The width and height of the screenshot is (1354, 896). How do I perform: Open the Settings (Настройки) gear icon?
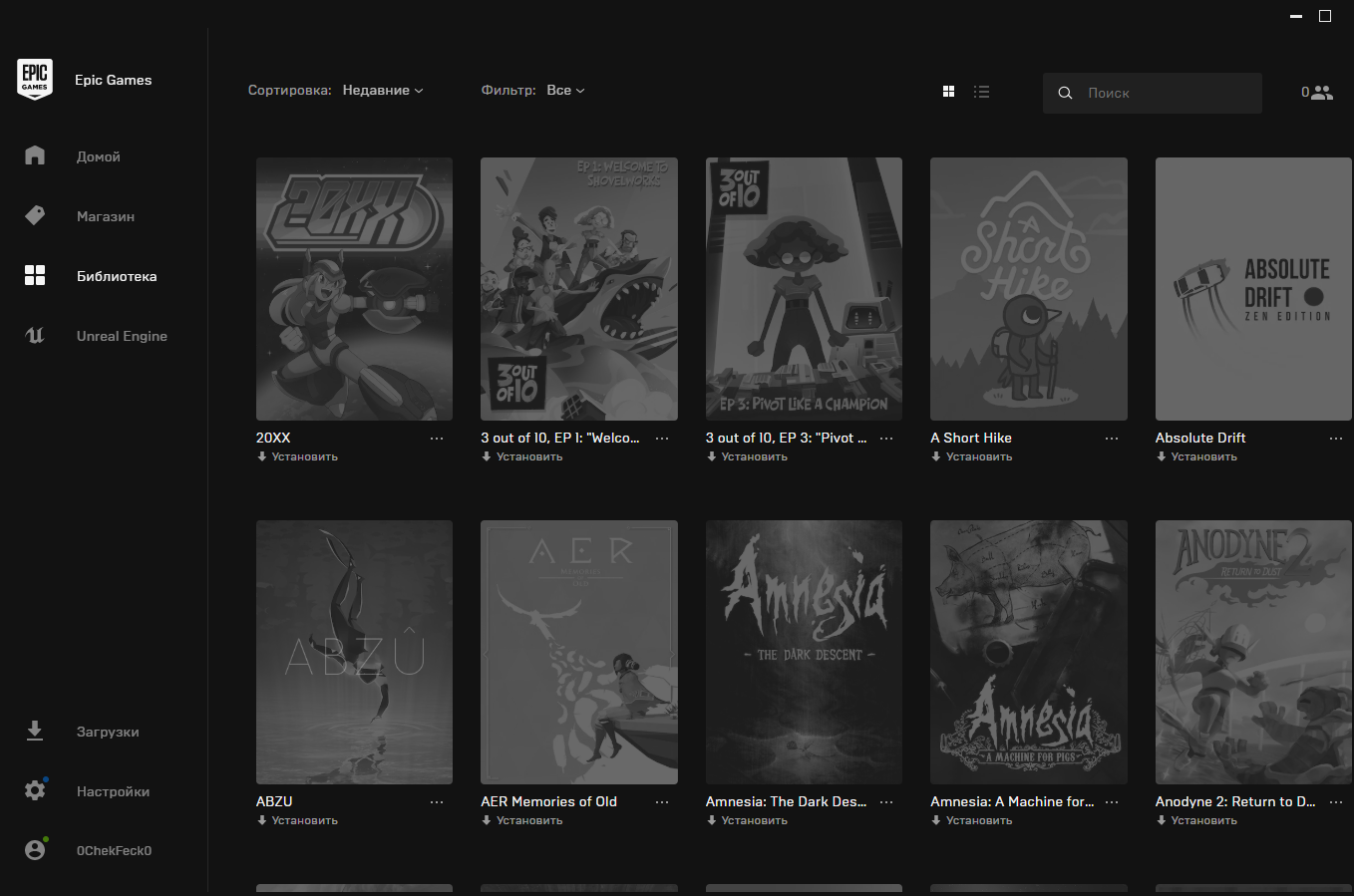[35, 790]
